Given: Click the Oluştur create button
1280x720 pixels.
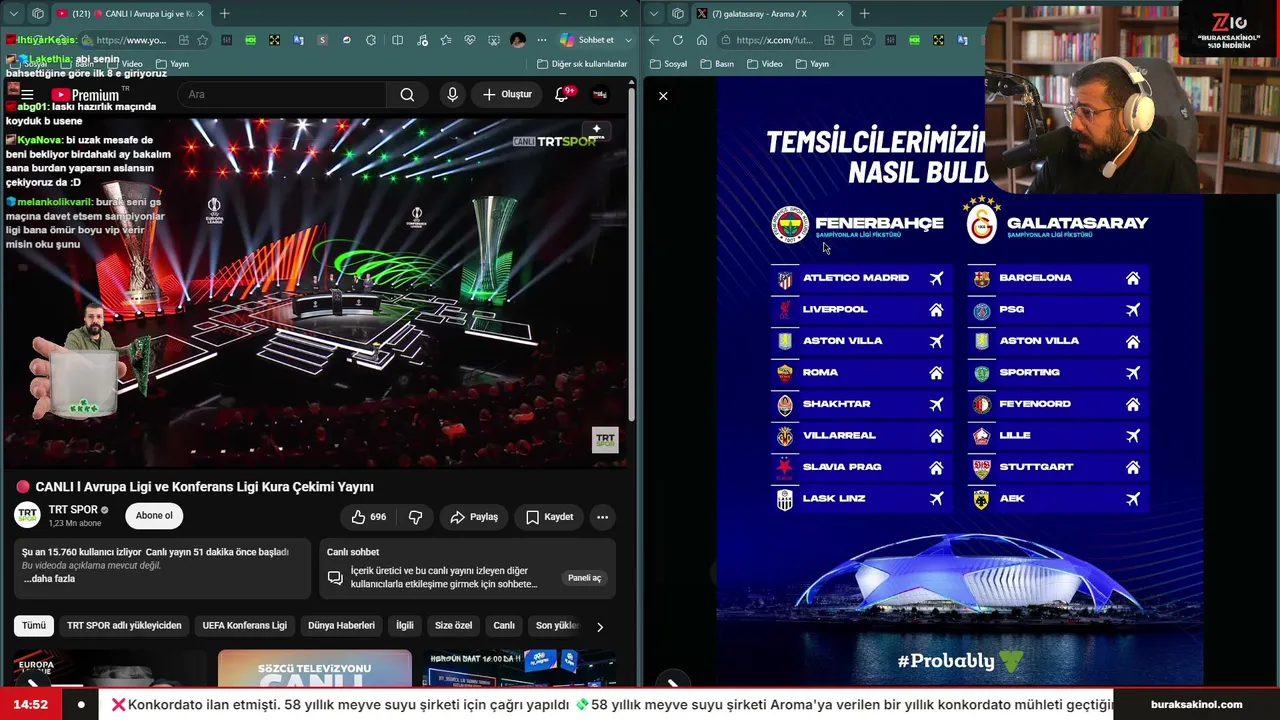Looking at the screenshot, I should (x=507, y=94).
